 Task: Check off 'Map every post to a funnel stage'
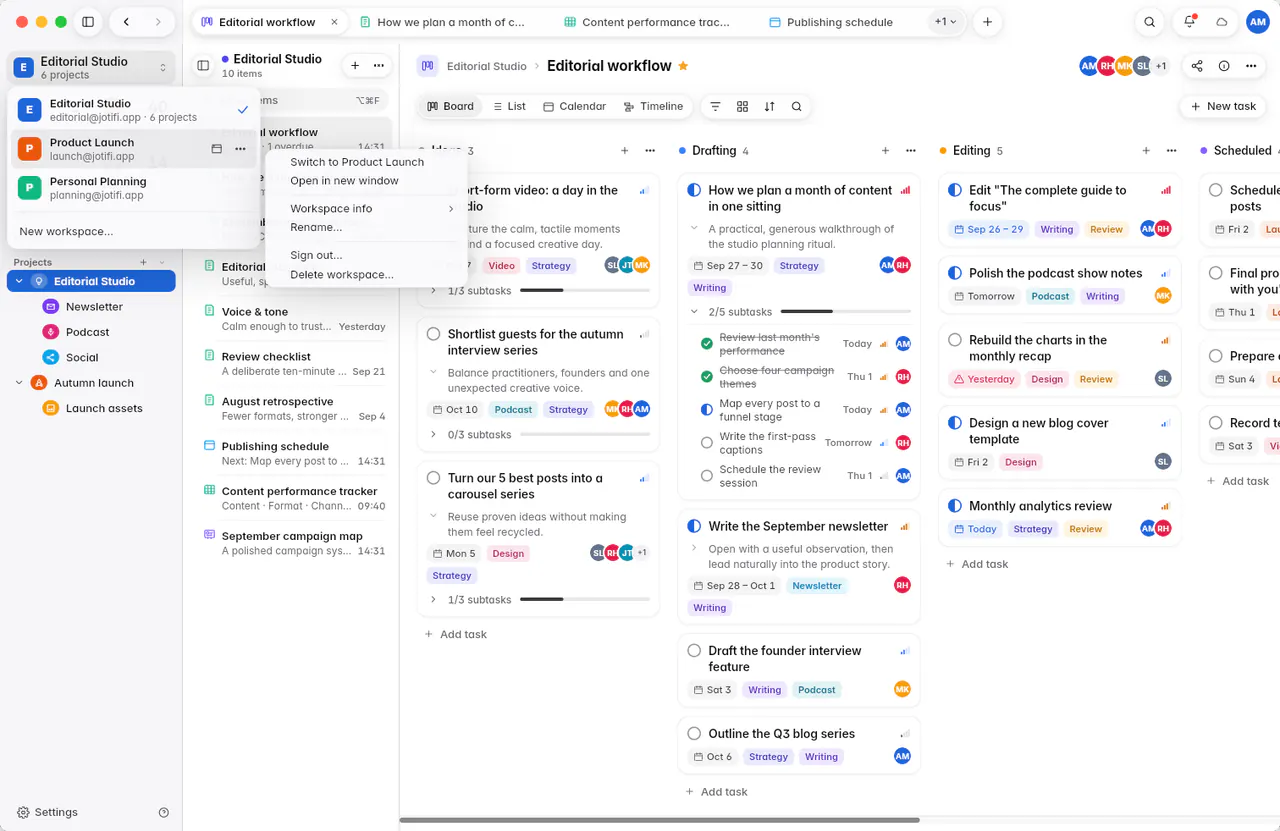pos(707,410)
